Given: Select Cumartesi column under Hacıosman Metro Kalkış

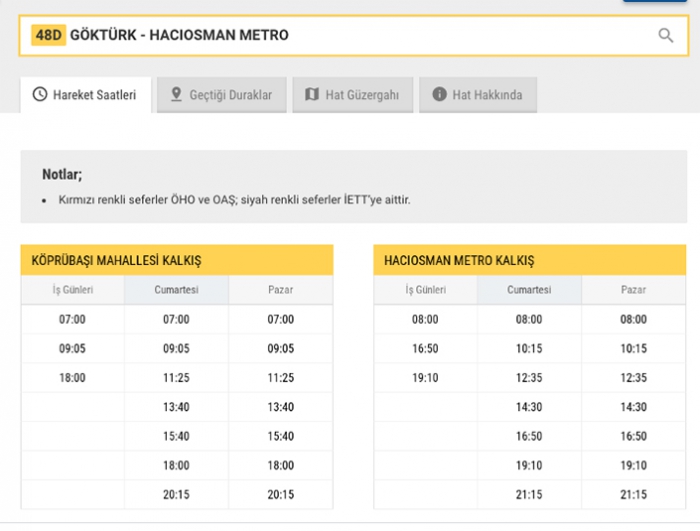Looking at the screenshot, I should (529, 290).
